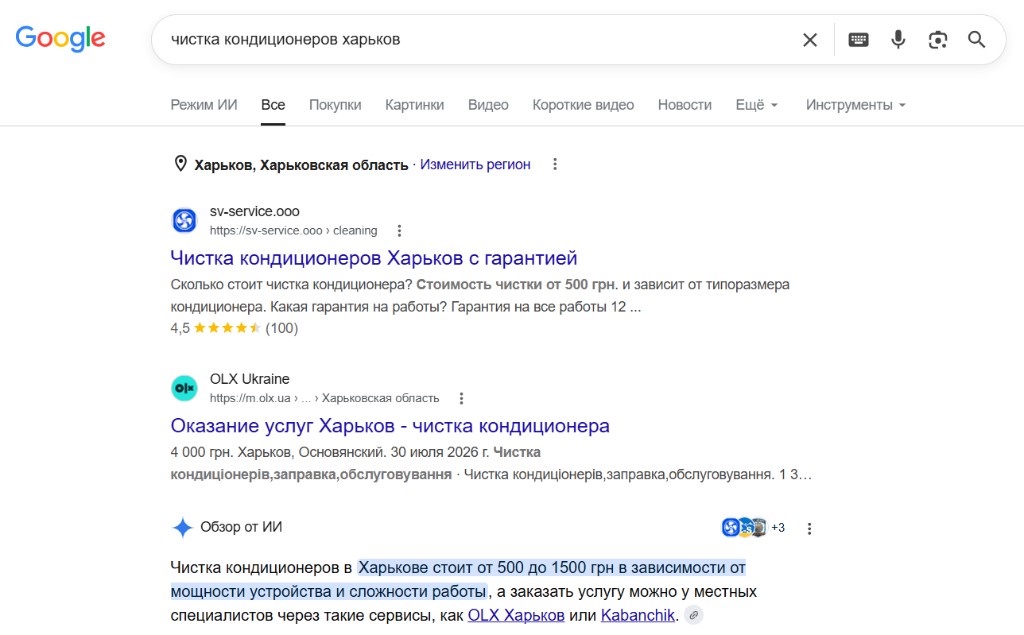Open the 'Покупки' tab

pos(335,105)
